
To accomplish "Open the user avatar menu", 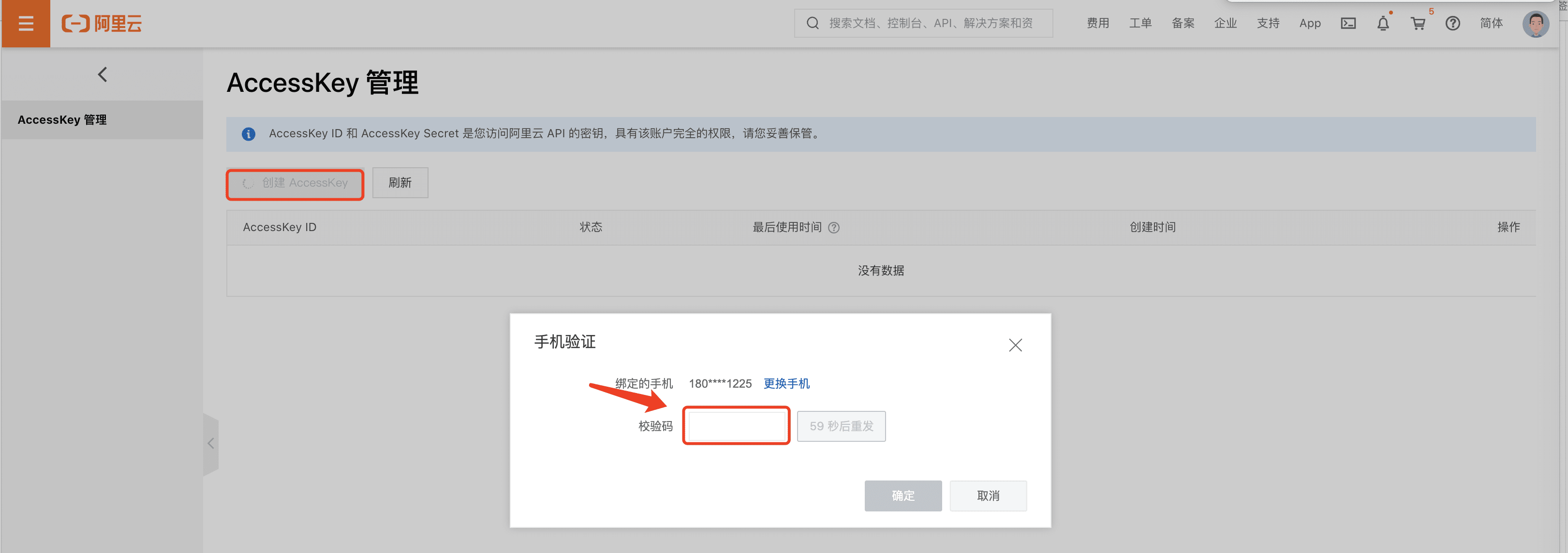I will coord(1535,24).
